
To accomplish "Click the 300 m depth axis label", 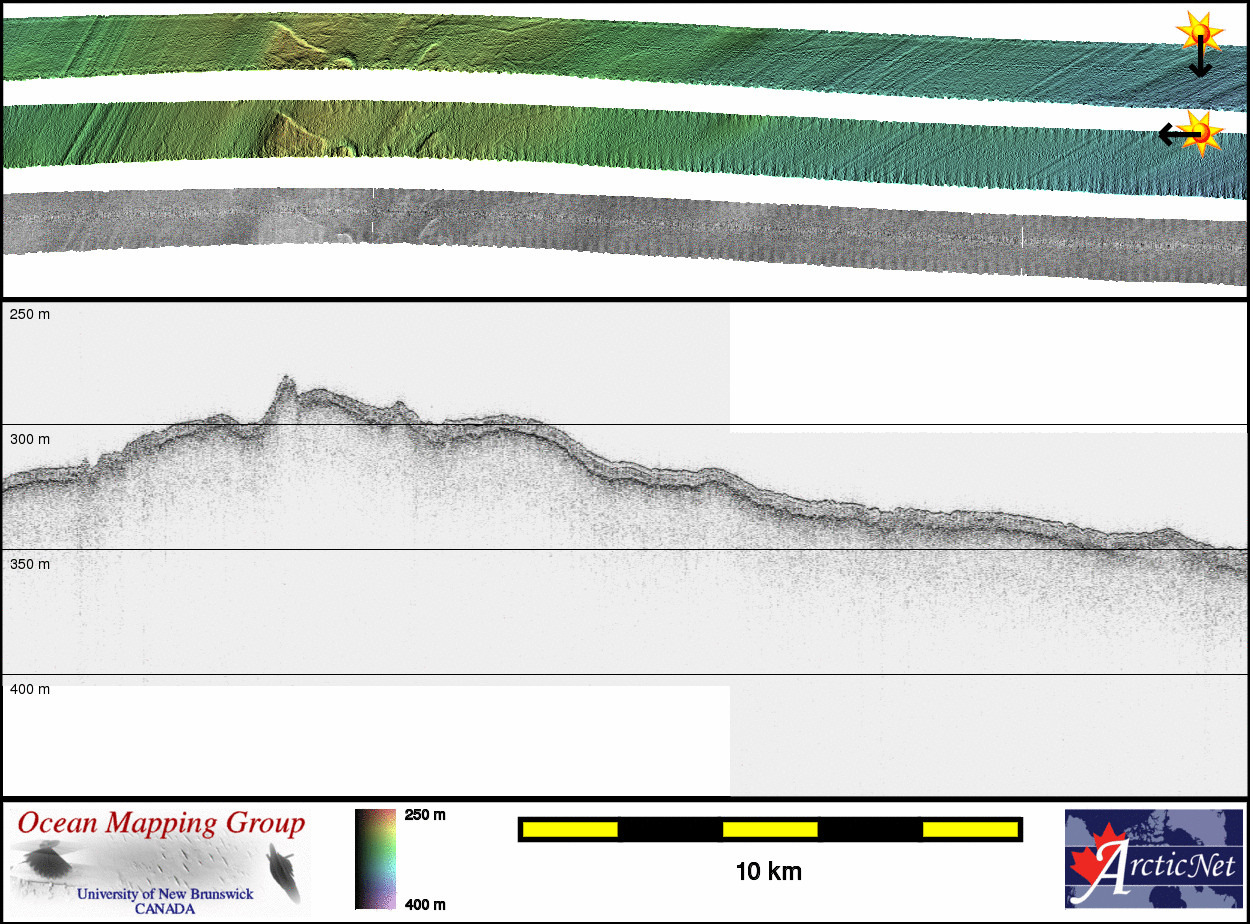I will 29,439.
